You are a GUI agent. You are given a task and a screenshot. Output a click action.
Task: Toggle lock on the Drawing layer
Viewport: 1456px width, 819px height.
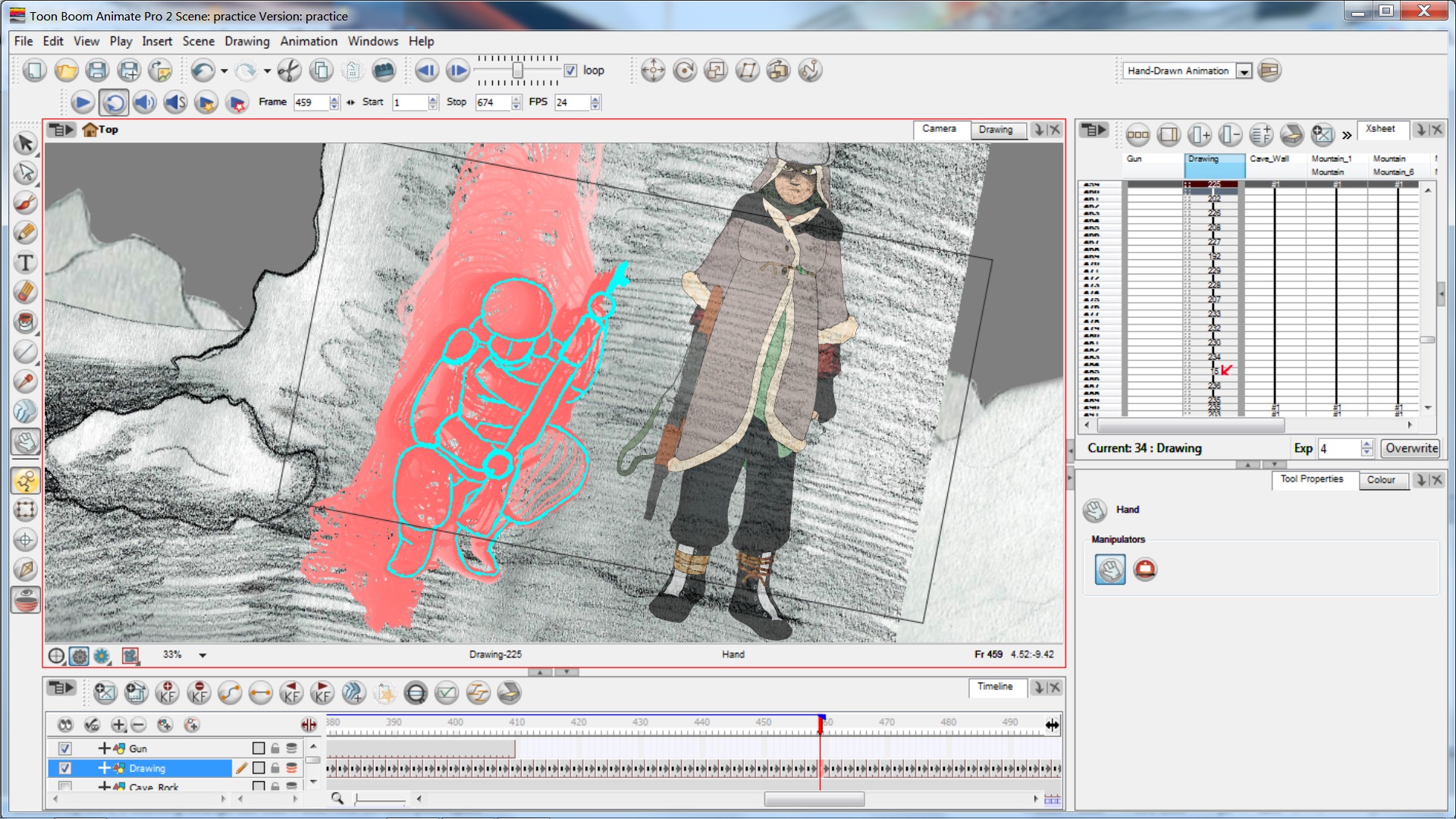point(275,768)
